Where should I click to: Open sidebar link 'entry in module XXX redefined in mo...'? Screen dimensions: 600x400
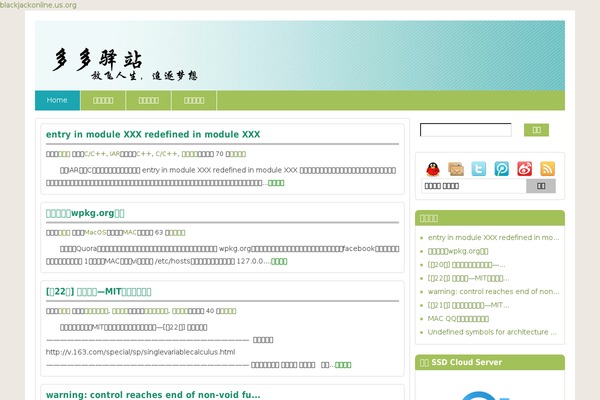click(493, 237)
